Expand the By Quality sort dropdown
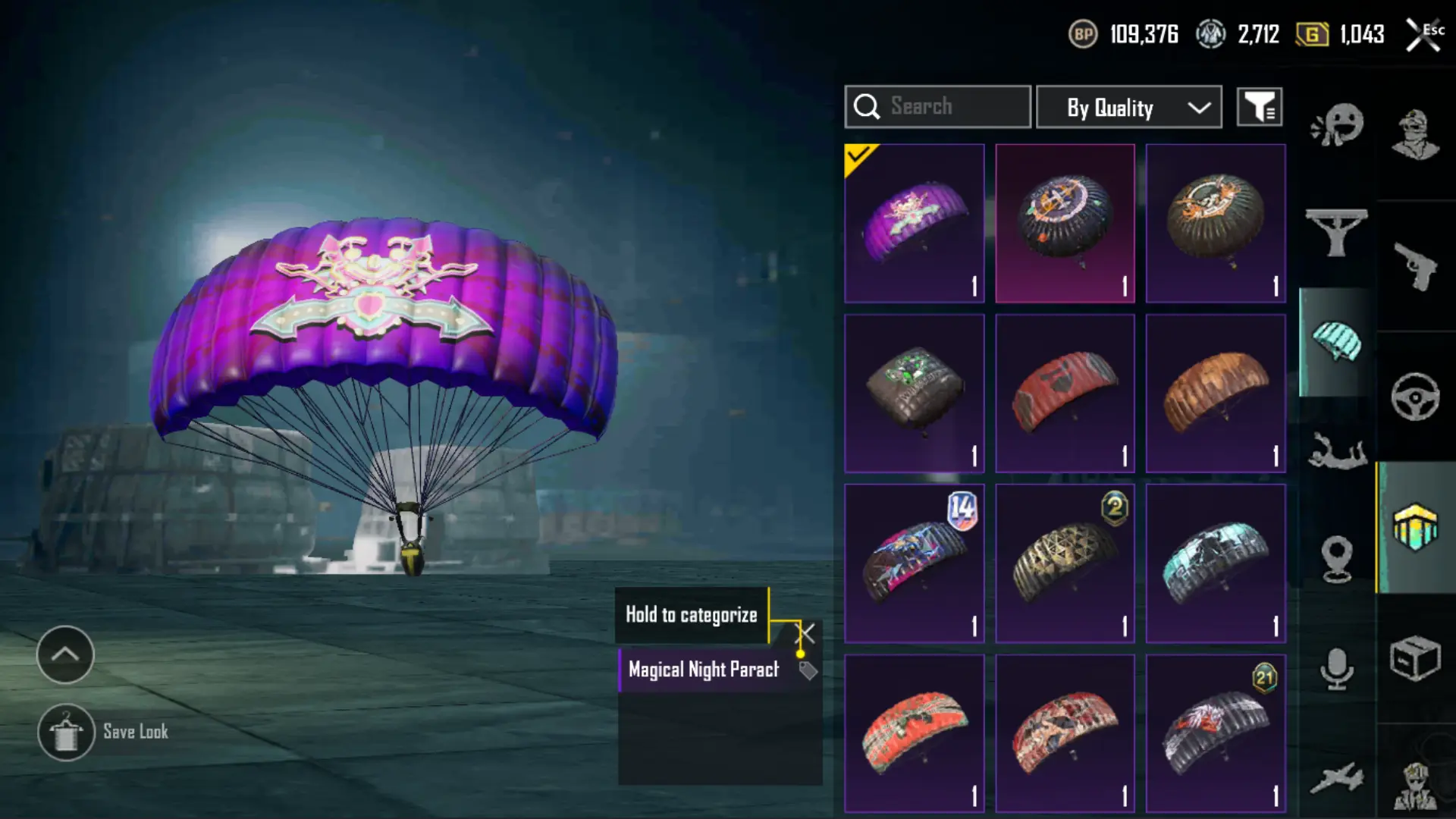Viewport: 1456px width, 819px height. pos(1129,107)
